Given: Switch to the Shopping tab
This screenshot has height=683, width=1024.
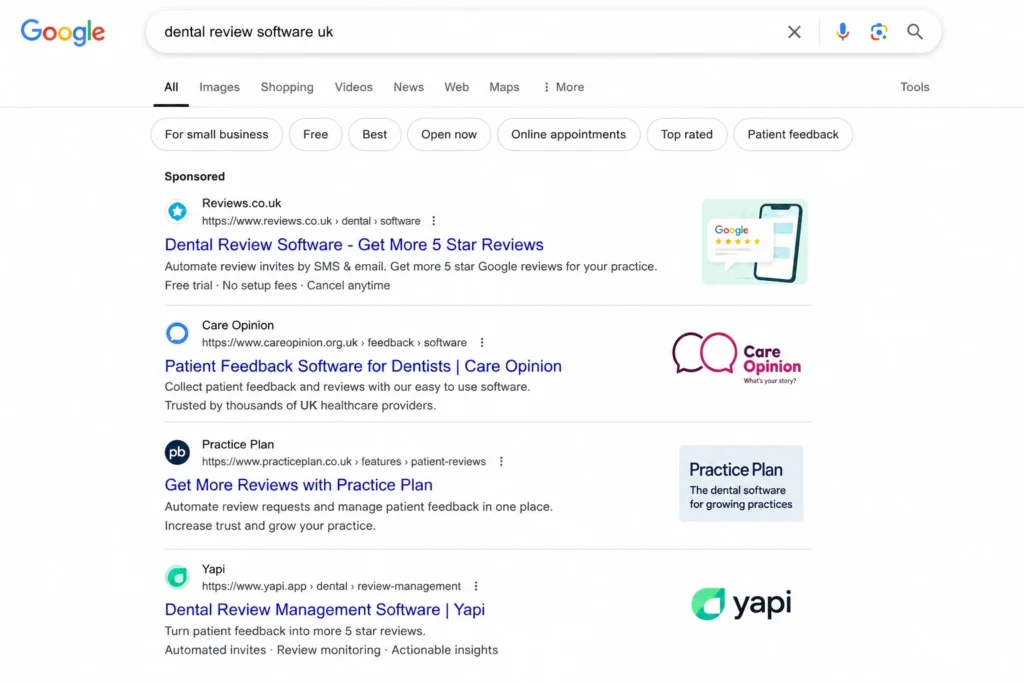Looking at the screenshot, I should (x=287, y=87).
